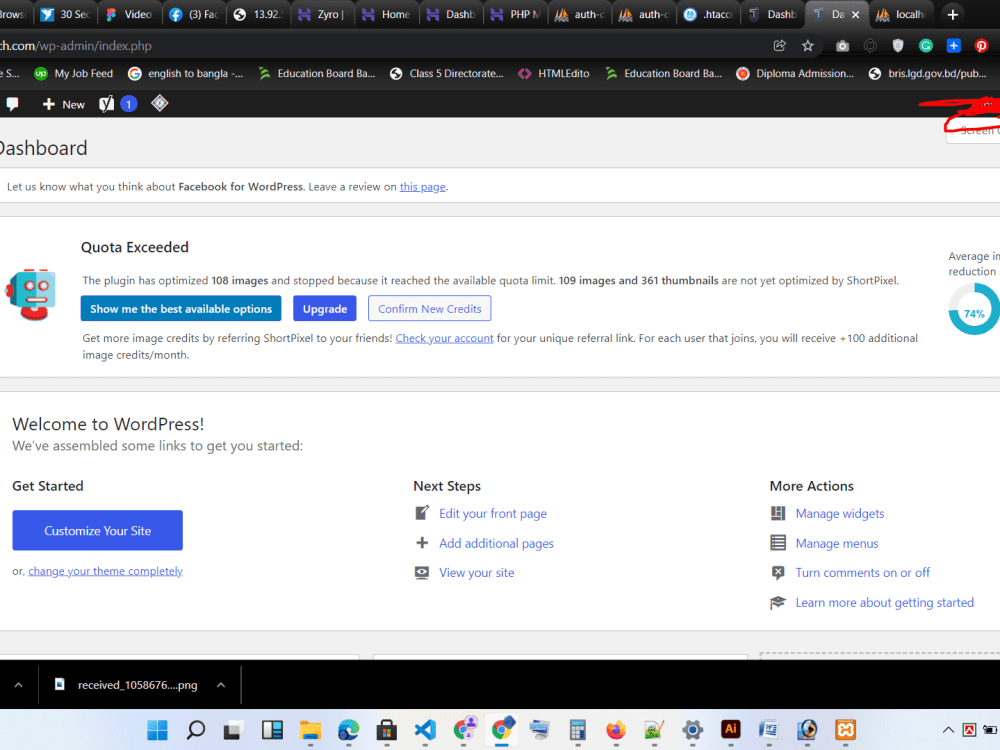The height and width of the screenshot is (750, 1000).
Task: Open Task View from the taskbar
Action: 233,730
